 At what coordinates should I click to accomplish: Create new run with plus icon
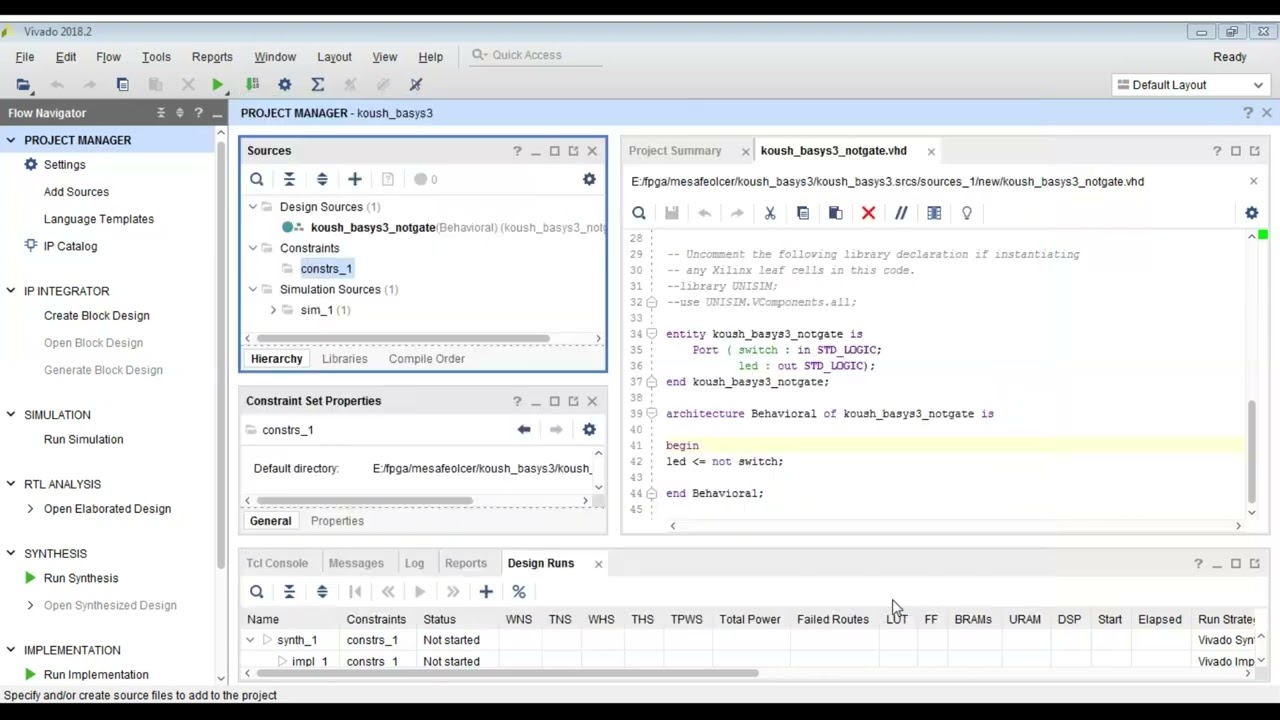pos(486,592)
